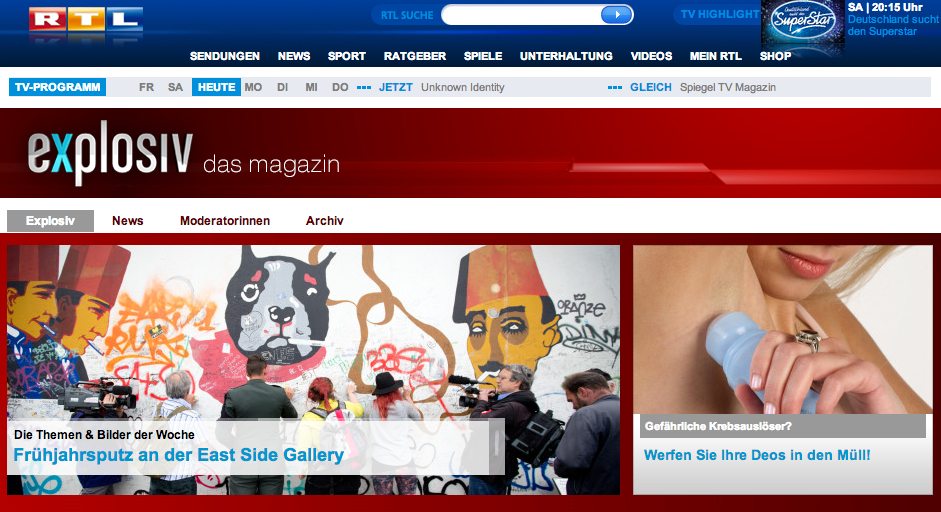Click the Jetzt label
This screenshot has width=941, height=512.
(395, 87)
